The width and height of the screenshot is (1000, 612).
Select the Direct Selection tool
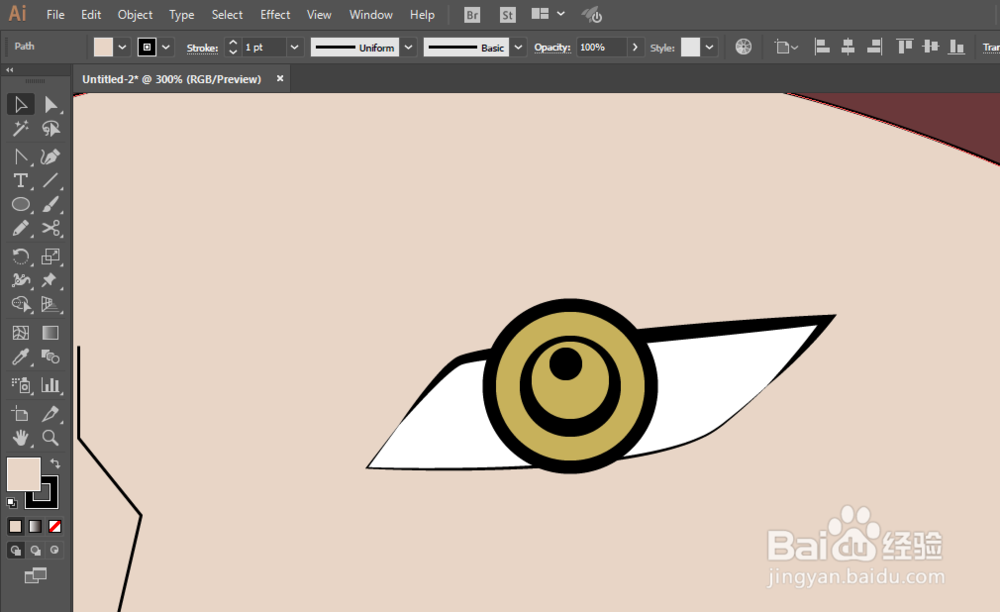(x=50, y=105)
